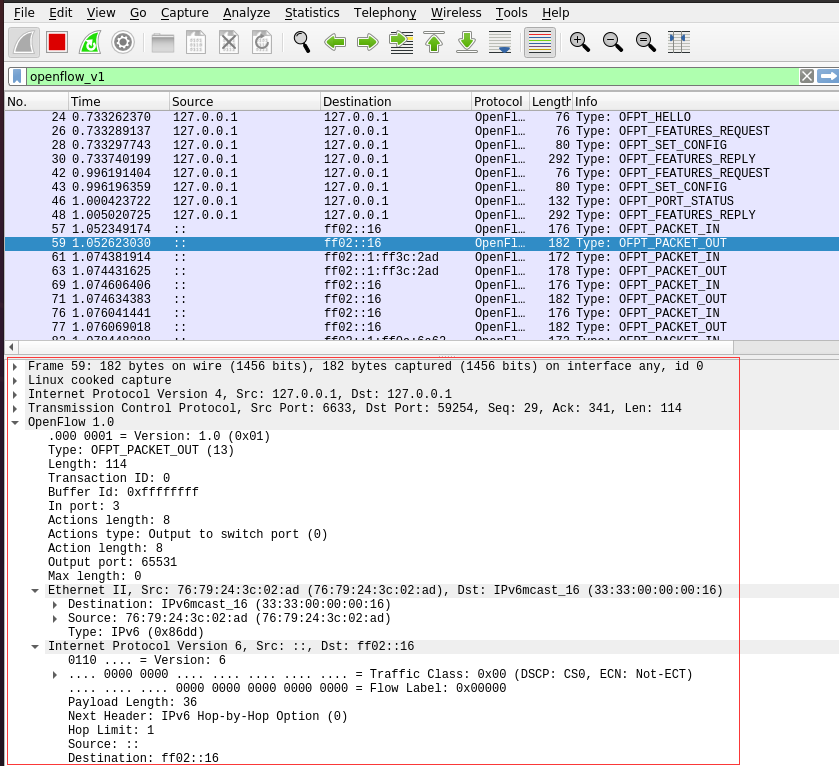Go back to previous packet arrow
Image resolution: width=839 pixels, height=766 pixels.
click(x=335, y=42)
